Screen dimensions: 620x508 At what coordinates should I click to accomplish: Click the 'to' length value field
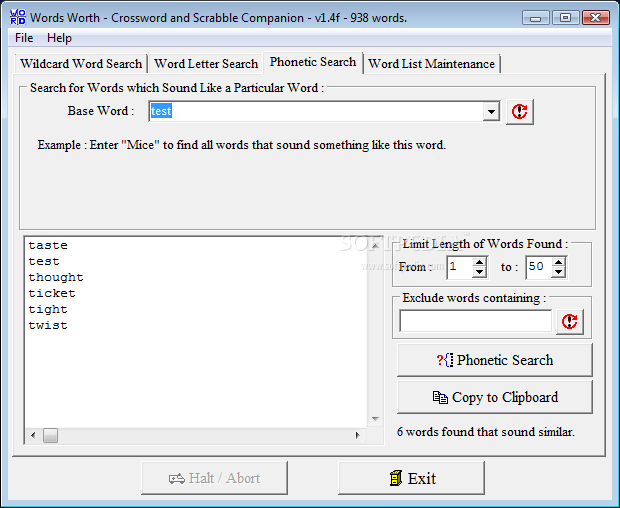point(539,267)
